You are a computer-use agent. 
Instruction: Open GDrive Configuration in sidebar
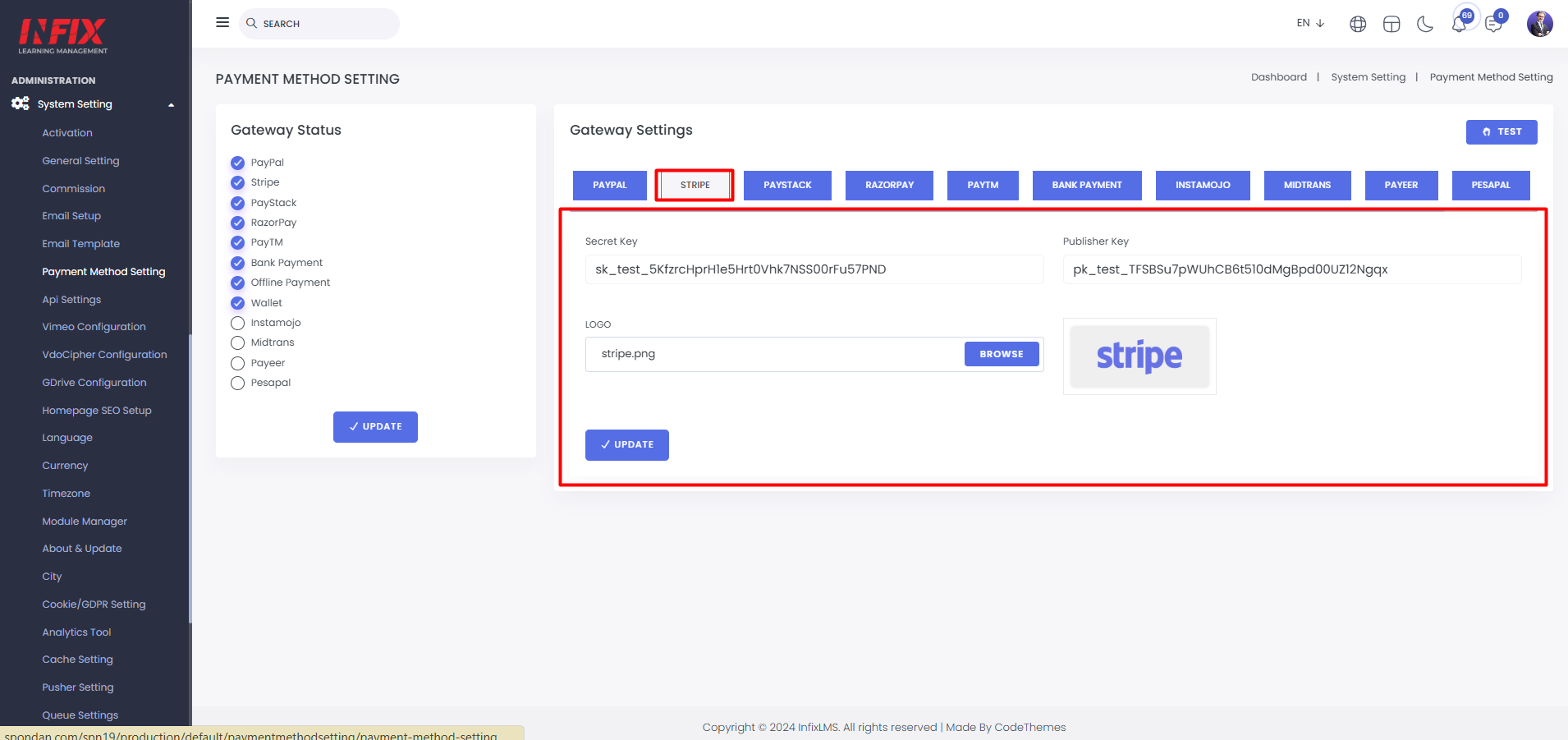click(x=94, y=383)
